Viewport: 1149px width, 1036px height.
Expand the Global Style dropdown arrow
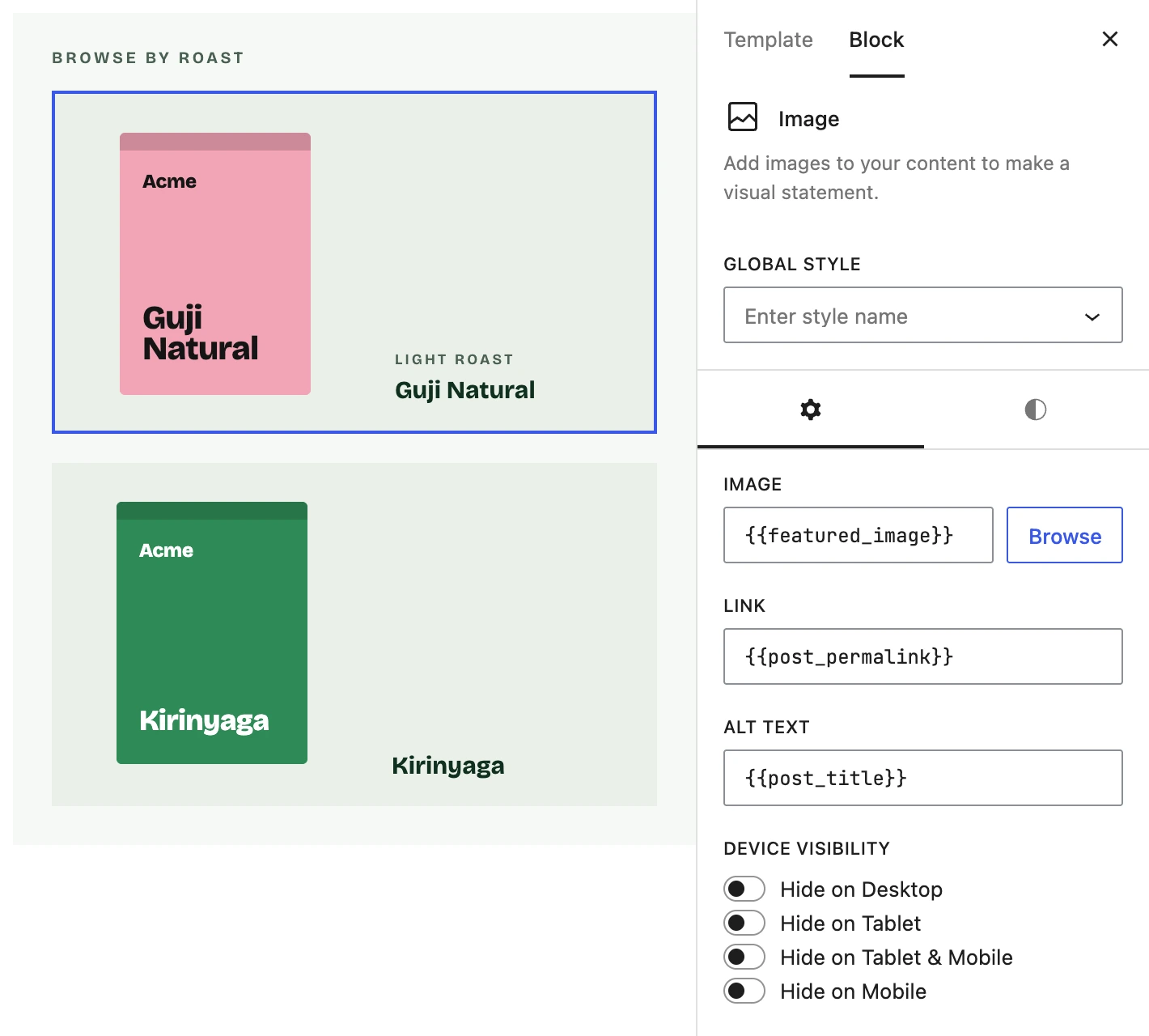point(1092,316)
